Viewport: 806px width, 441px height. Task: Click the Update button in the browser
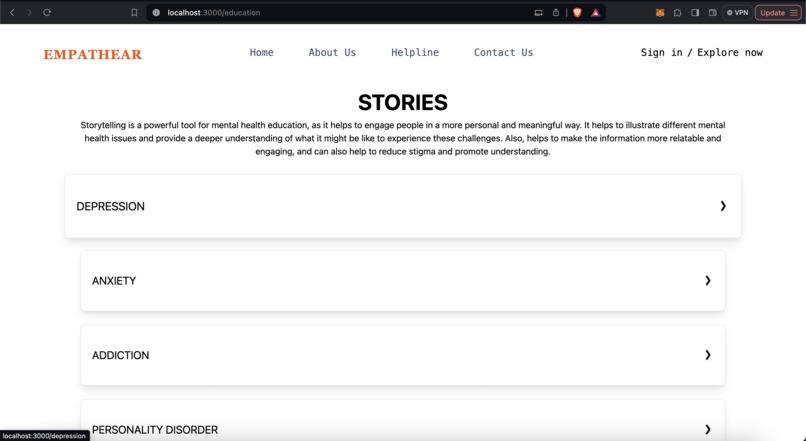pyautogui.click(x=778, y=13)
